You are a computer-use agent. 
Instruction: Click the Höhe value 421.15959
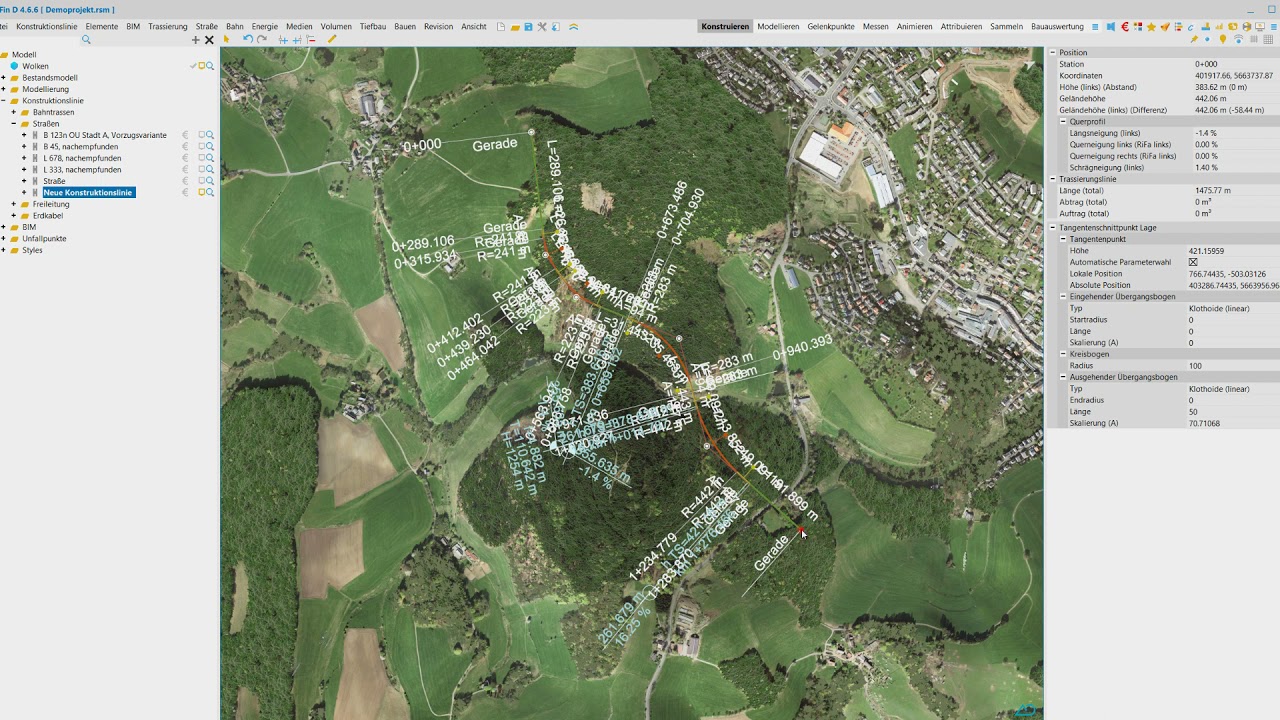point(1232,251)
